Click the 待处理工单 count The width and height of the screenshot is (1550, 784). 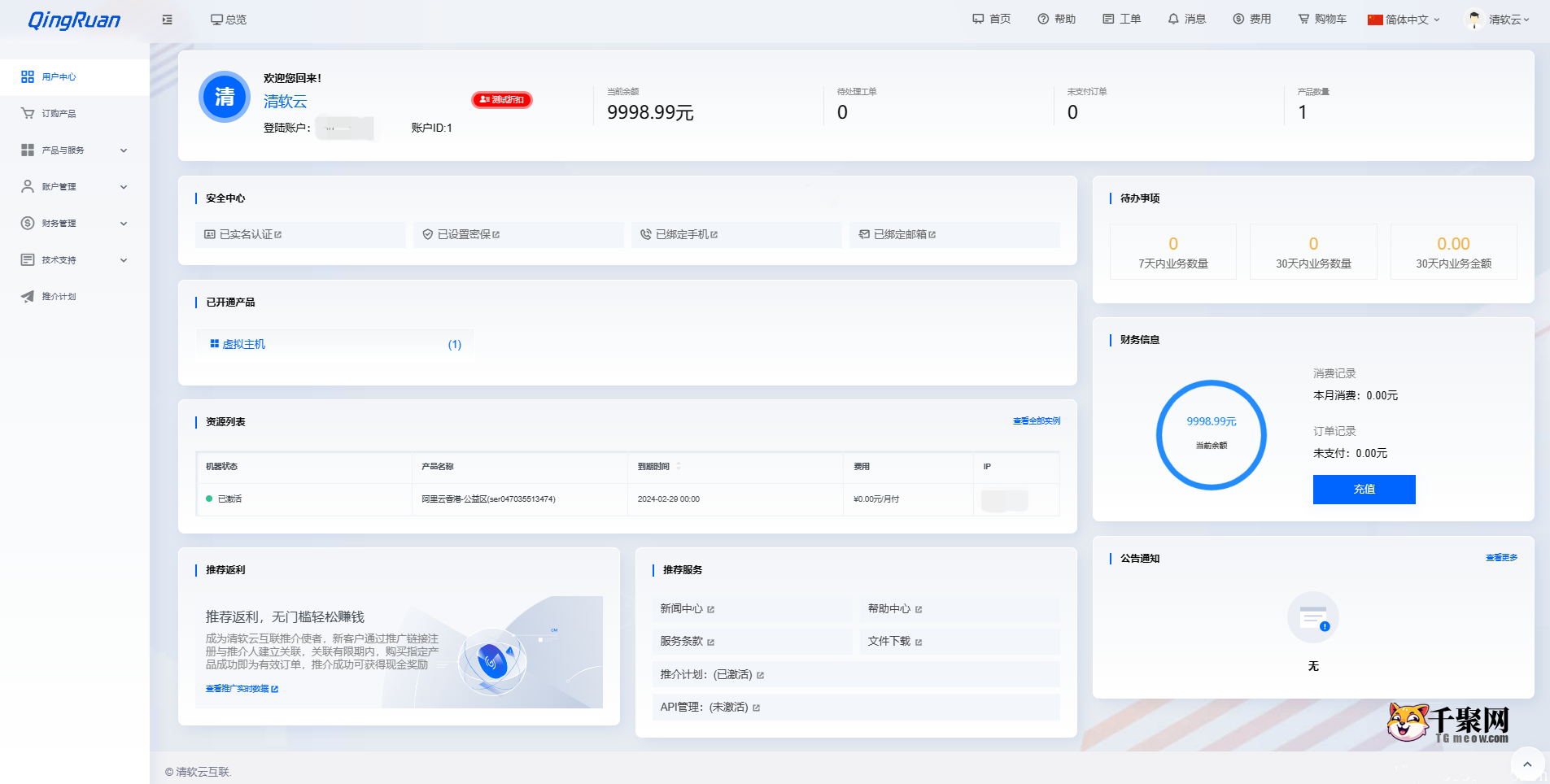click(x=842, y=112)
